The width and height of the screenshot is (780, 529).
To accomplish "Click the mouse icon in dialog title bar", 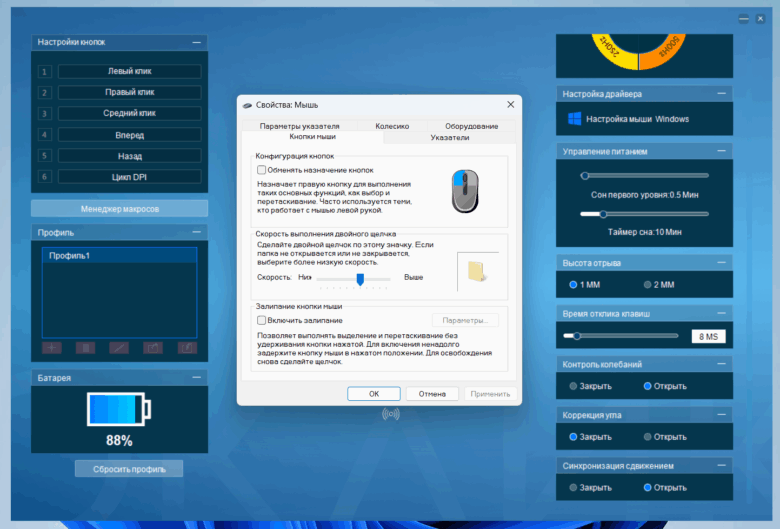I will tap(247, 105).
